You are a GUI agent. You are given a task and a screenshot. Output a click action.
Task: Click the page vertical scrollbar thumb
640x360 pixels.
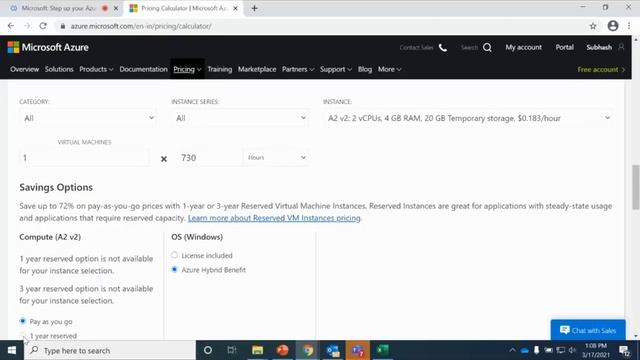pos(636,187)
